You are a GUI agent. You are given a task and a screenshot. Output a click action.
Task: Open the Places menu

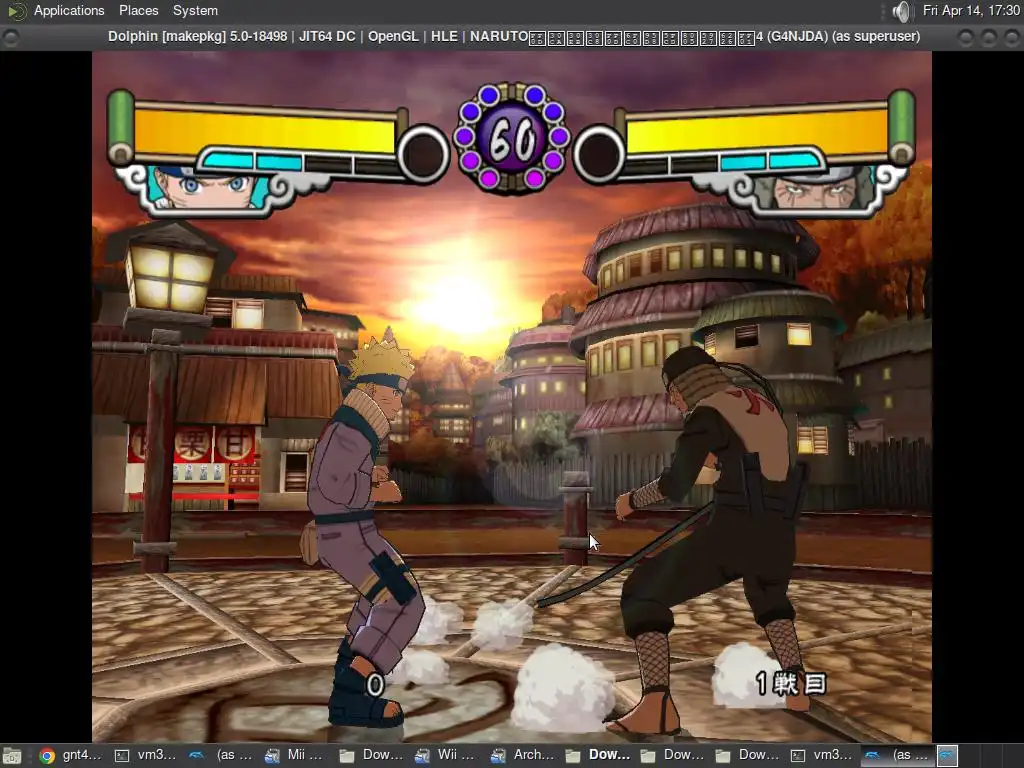(x=138, y=10)
